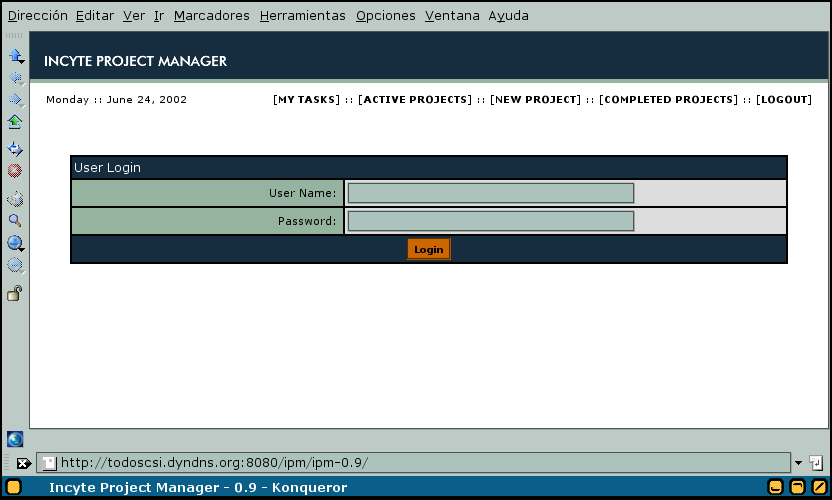Expand the URL history dropdown arrow
832x500 pixels.
(x=799, y=463)
